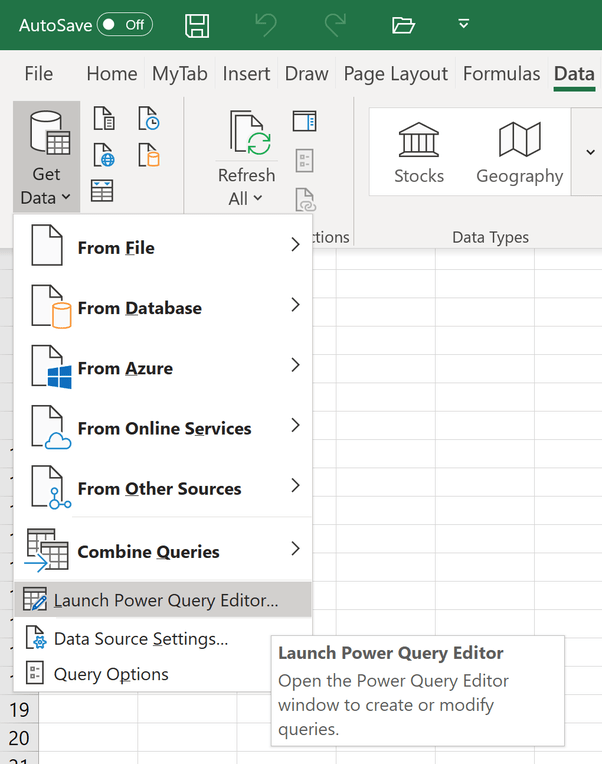
Task: Select the Stocks data type
Action: [419, 153]
